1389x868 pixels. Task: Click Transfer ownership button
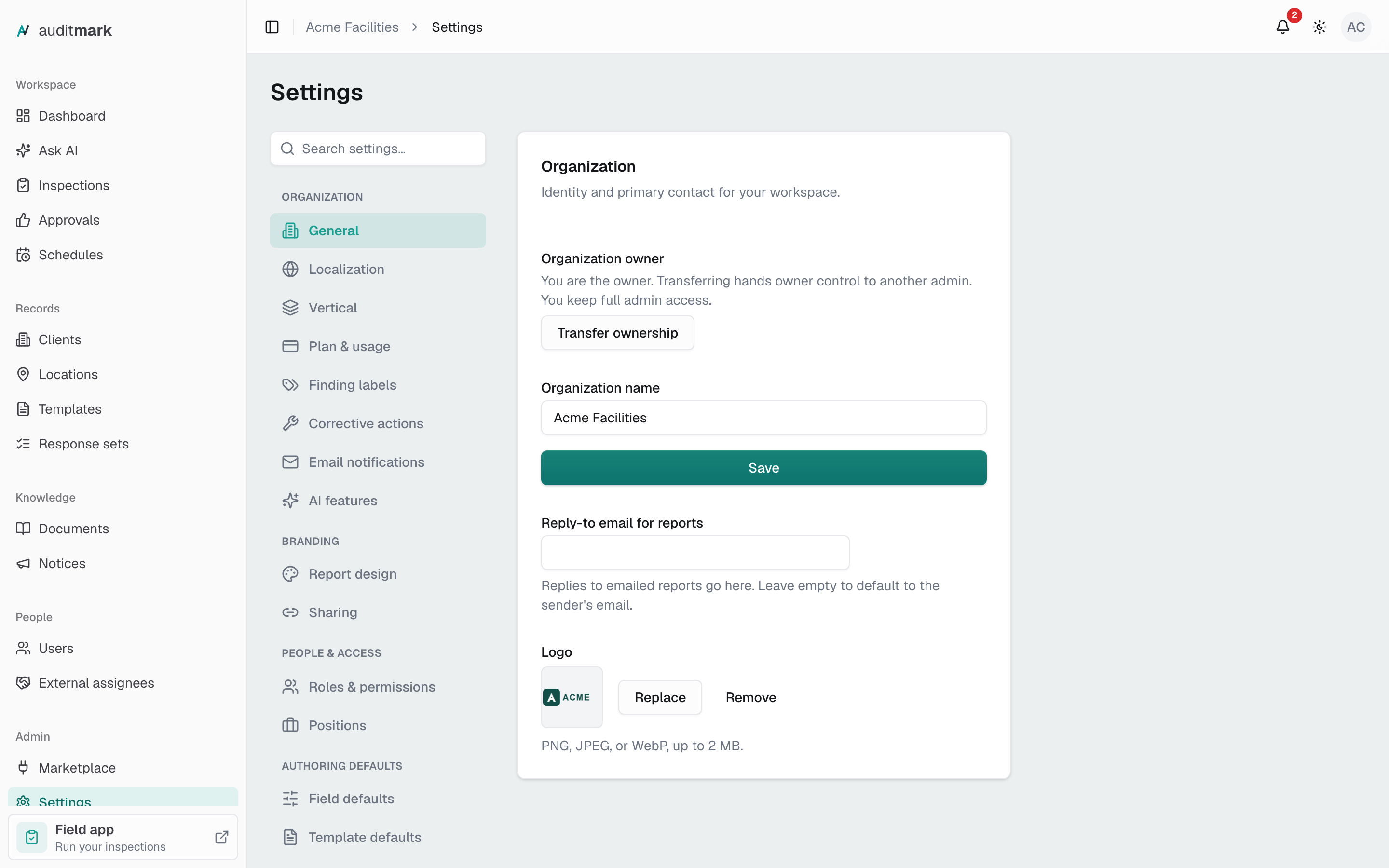pyautogui.click(x=618, y=333)
